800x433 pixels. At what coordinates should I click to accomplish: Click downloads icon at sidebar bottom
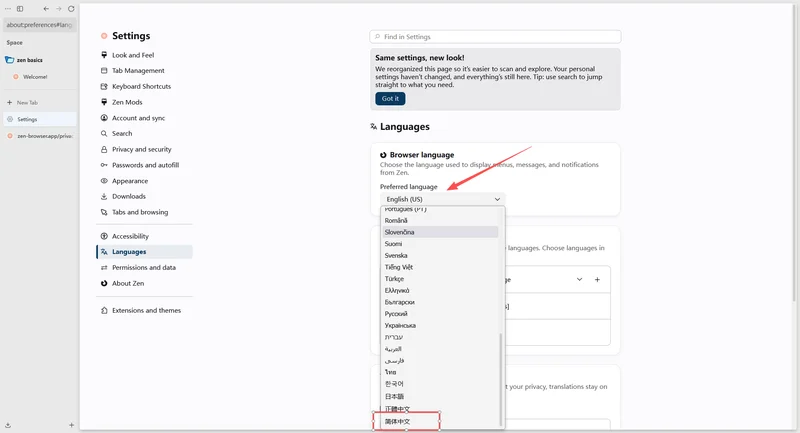[x=8, y=425]
